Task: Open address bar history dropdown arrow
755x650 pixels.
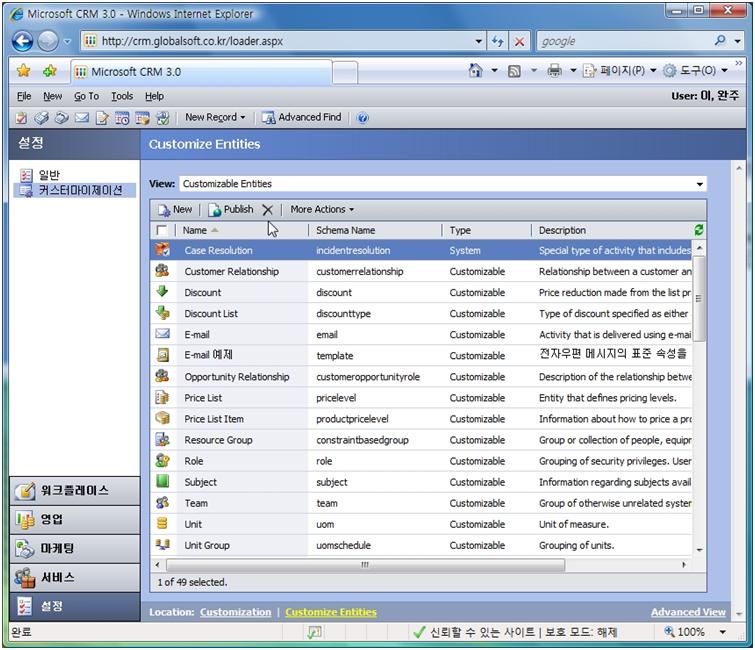Action: pyautogui.click(x=479, y=41)
